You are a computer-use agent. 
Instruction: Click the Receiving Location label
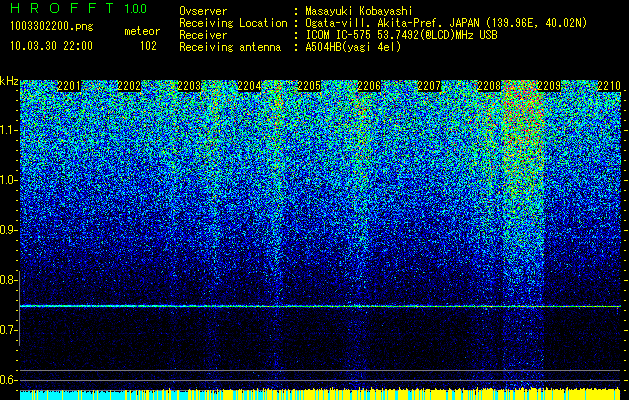coord(233,23)
